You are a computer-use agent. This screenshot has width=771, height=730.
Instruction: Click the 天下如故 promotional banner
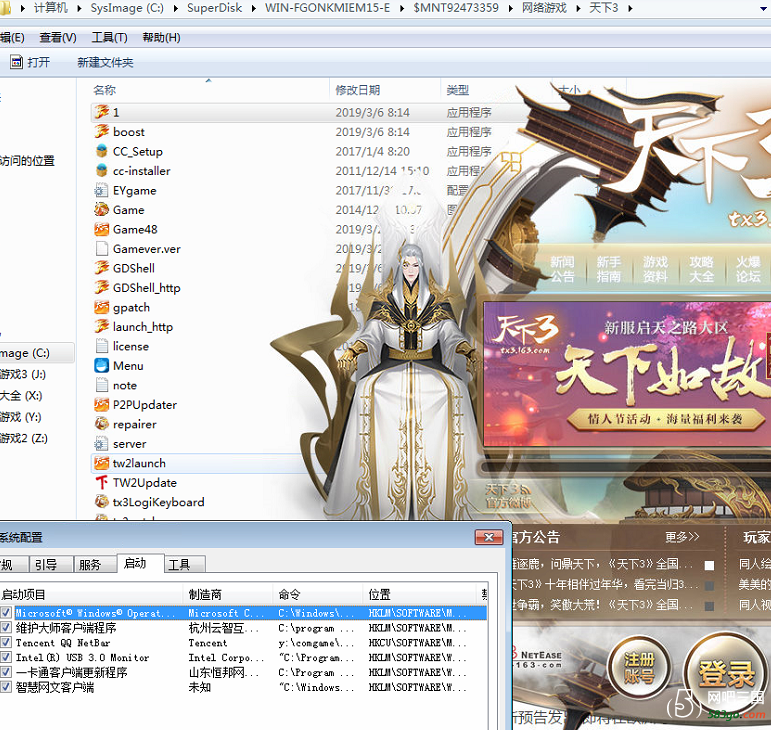point(626,375)
